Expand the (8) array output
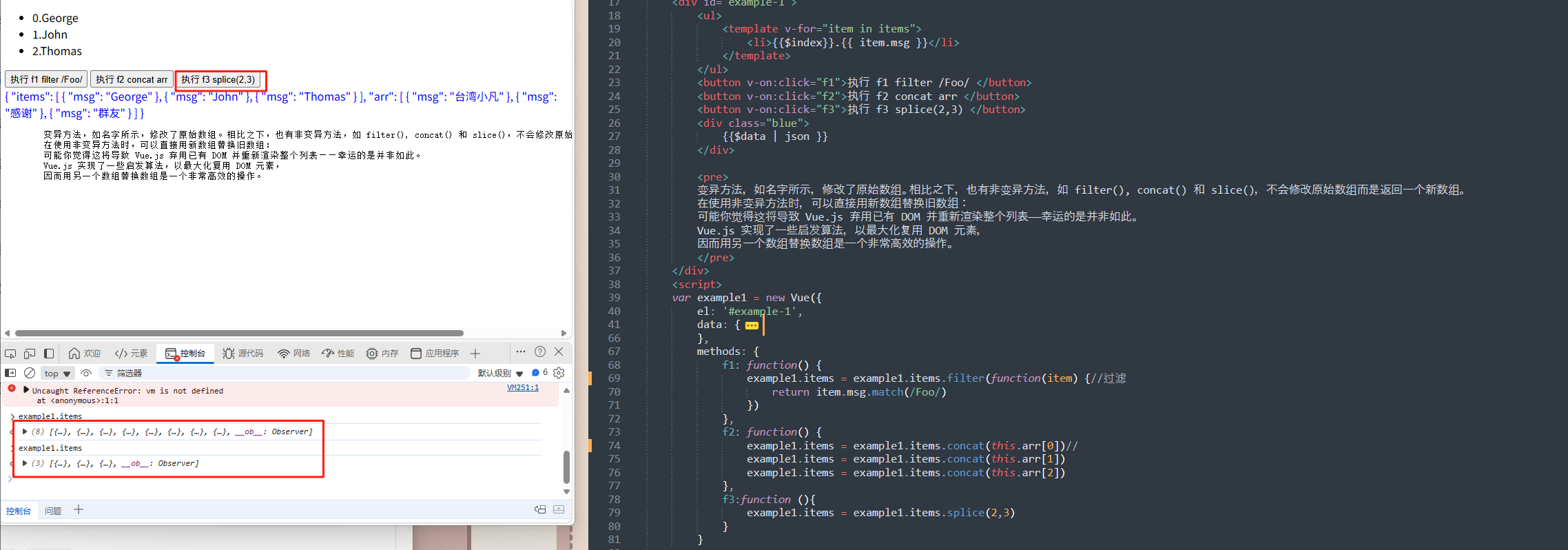Image resolution: width=1568 pixels, height=550 pixels. point(25,431)
